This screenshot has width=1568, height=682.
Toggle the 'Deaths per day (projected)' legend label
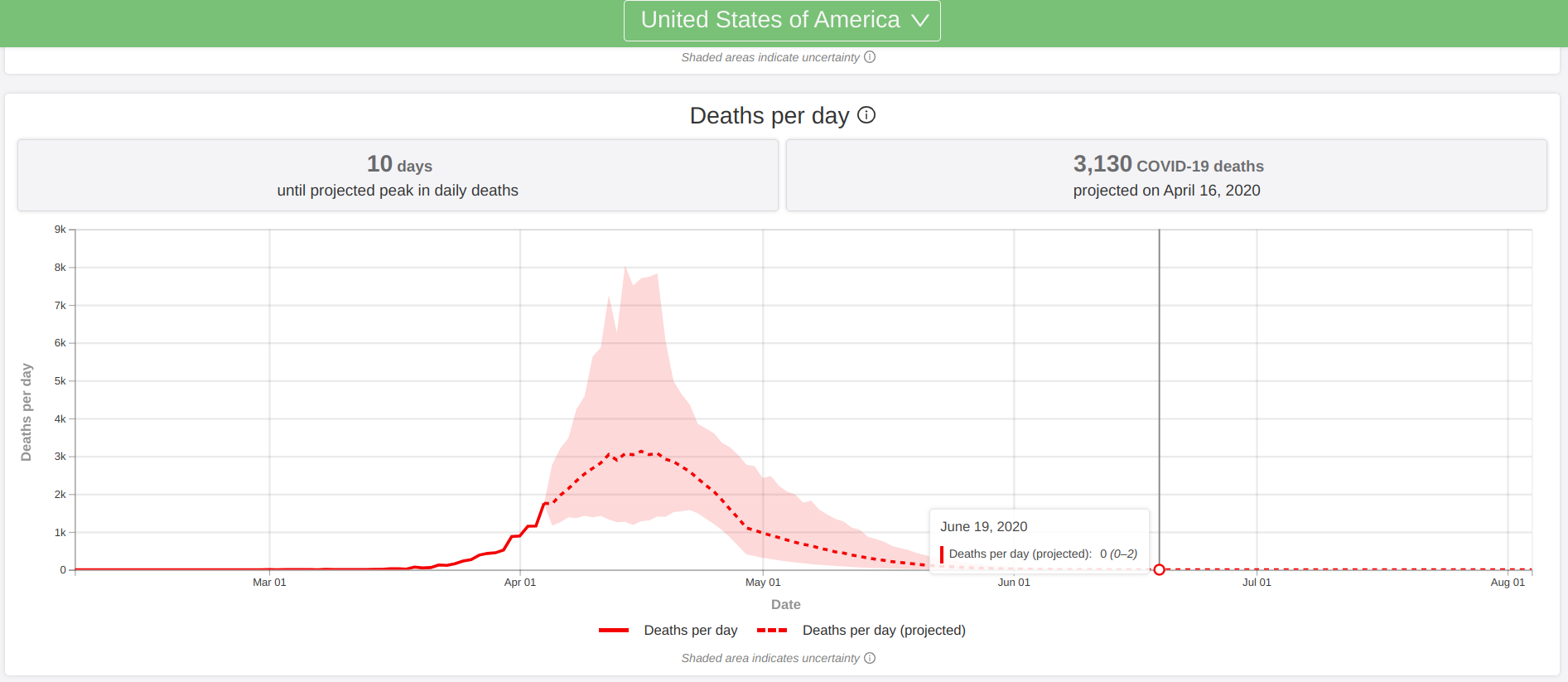click(x=884, y=631)
